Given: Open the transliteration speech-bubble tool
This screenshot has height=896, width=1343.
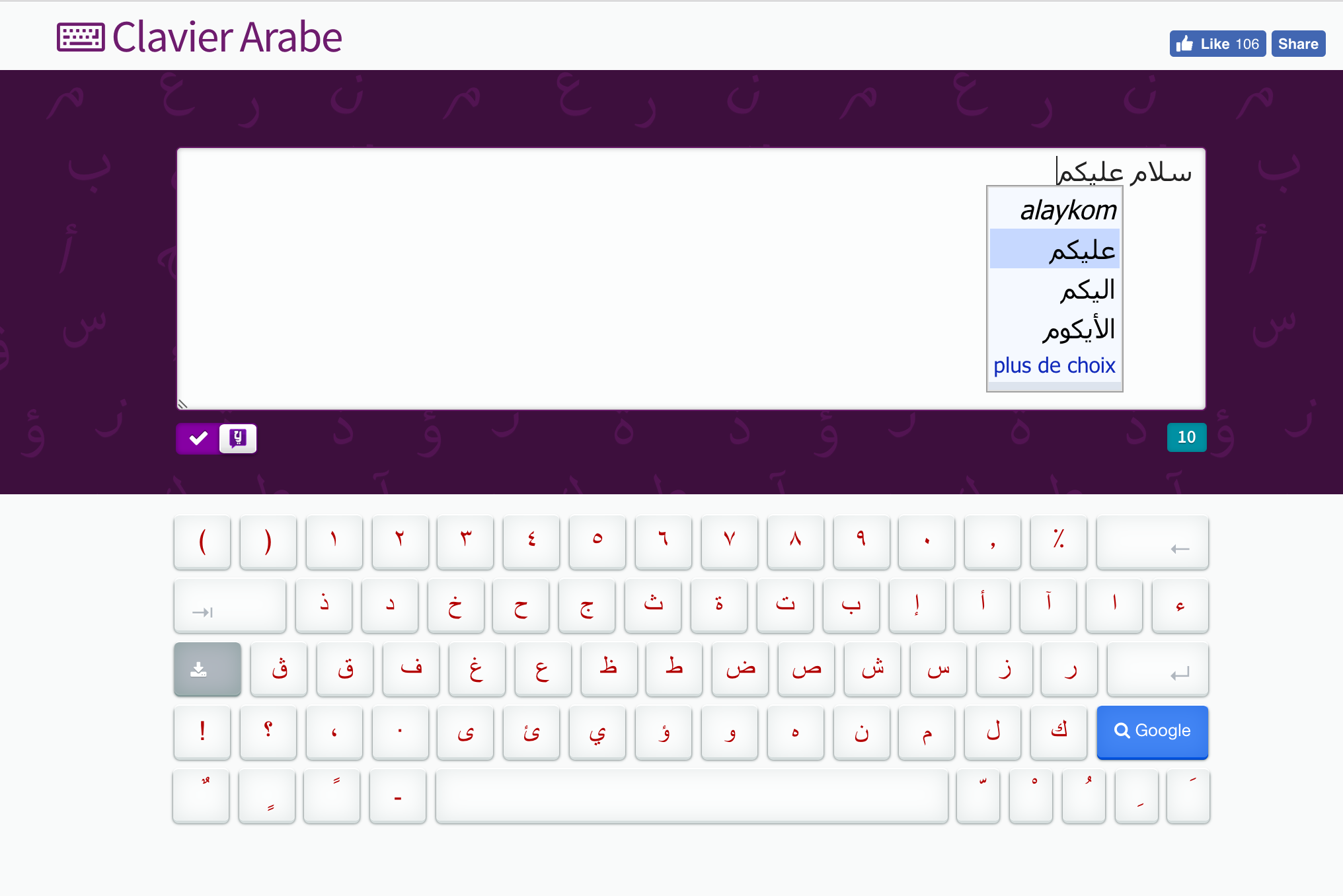Looking at the screenshot, I should pyautogui.click(x=237, y=437).
